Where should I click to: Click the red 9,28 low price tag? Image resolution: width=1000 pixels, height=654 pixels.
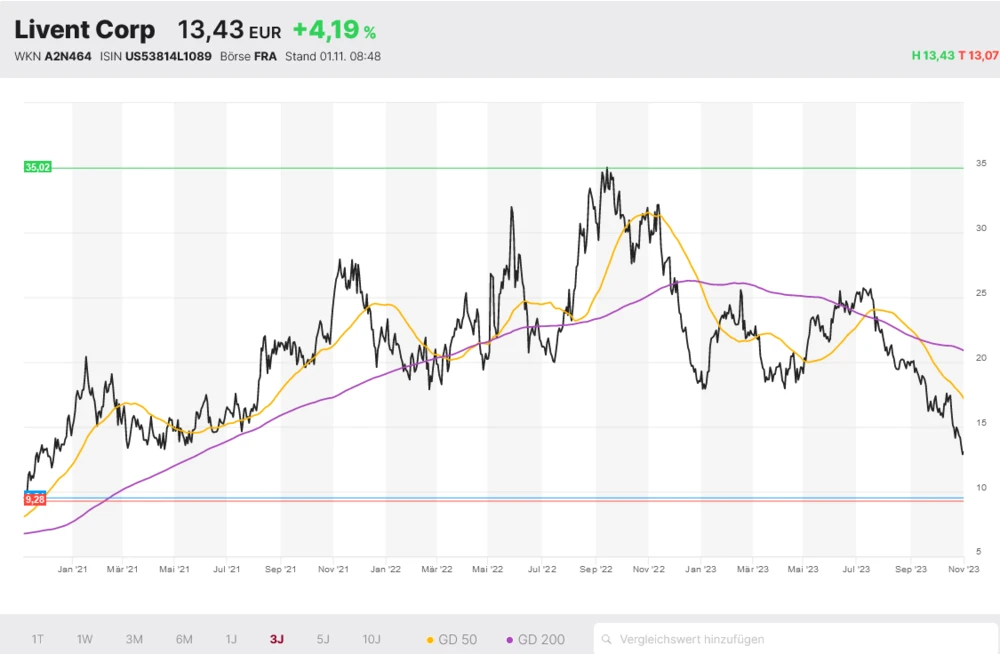pyautogui.click(x=35, y=498)
